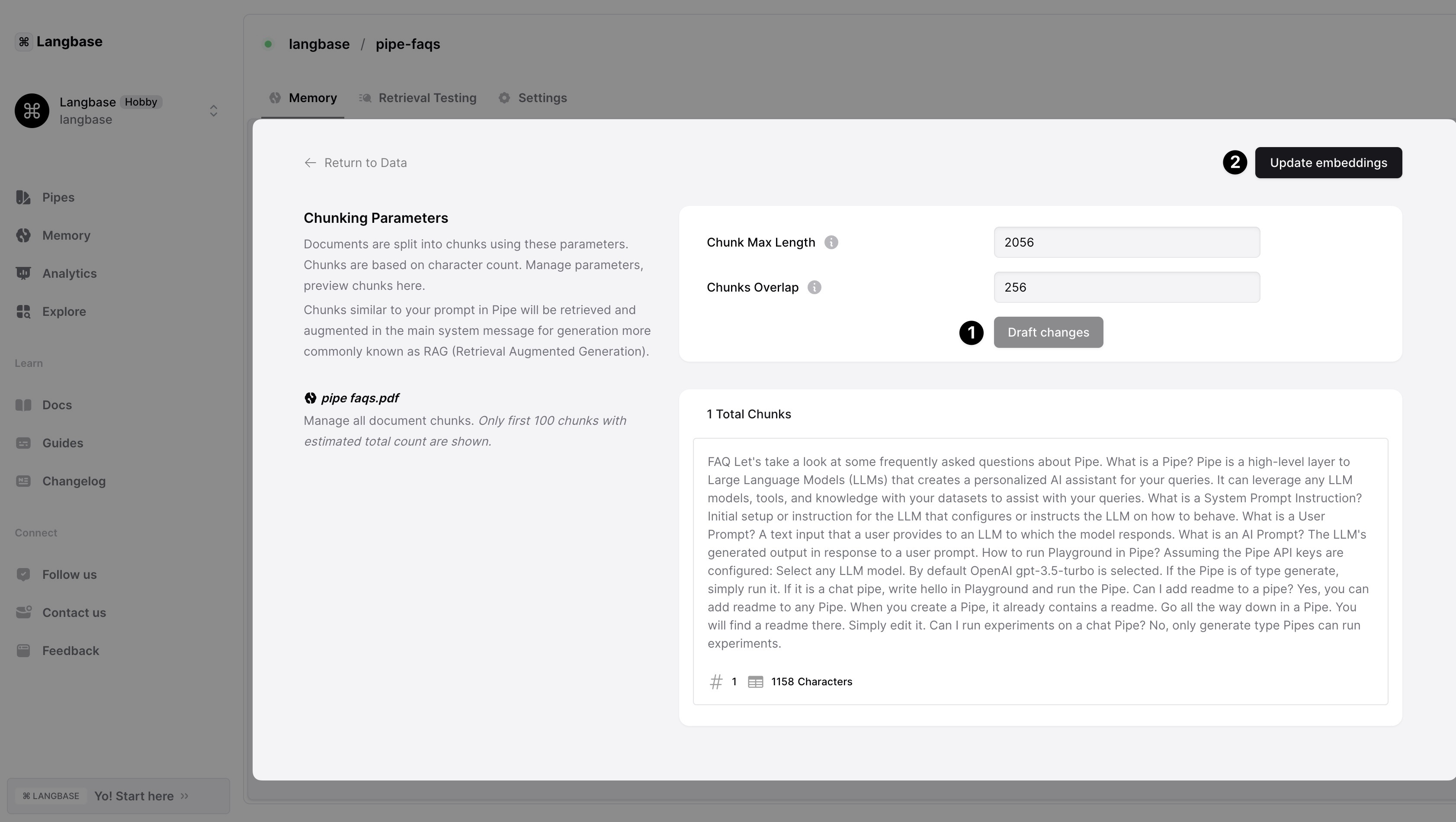
Task: Open the Analytics sidebar icon
Action: pyautogui.click(x=23, y=273)
